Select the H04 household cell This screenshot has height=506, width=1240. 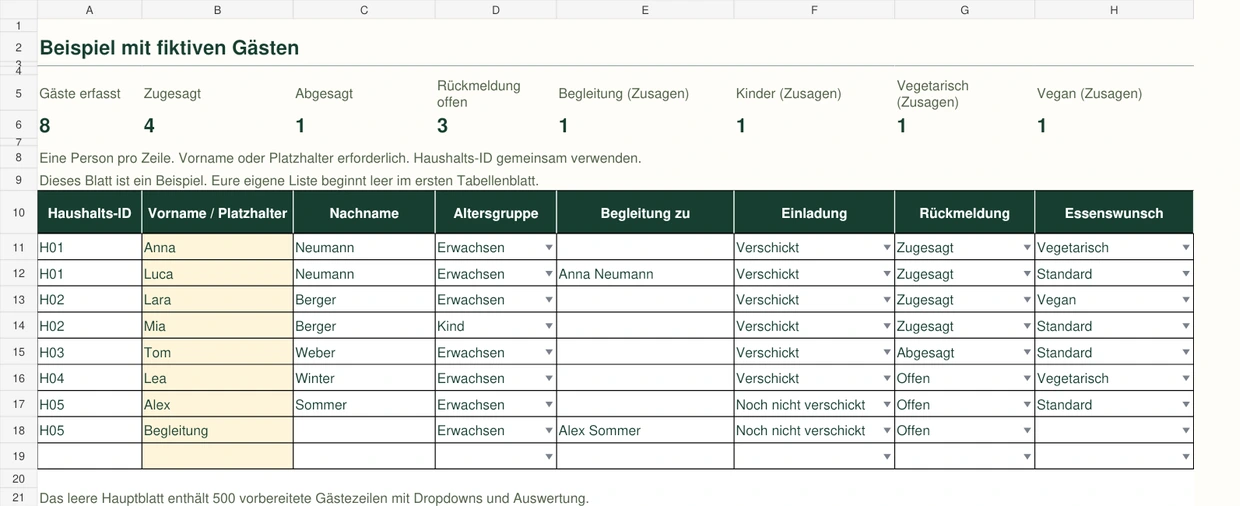tap(90, 378)
